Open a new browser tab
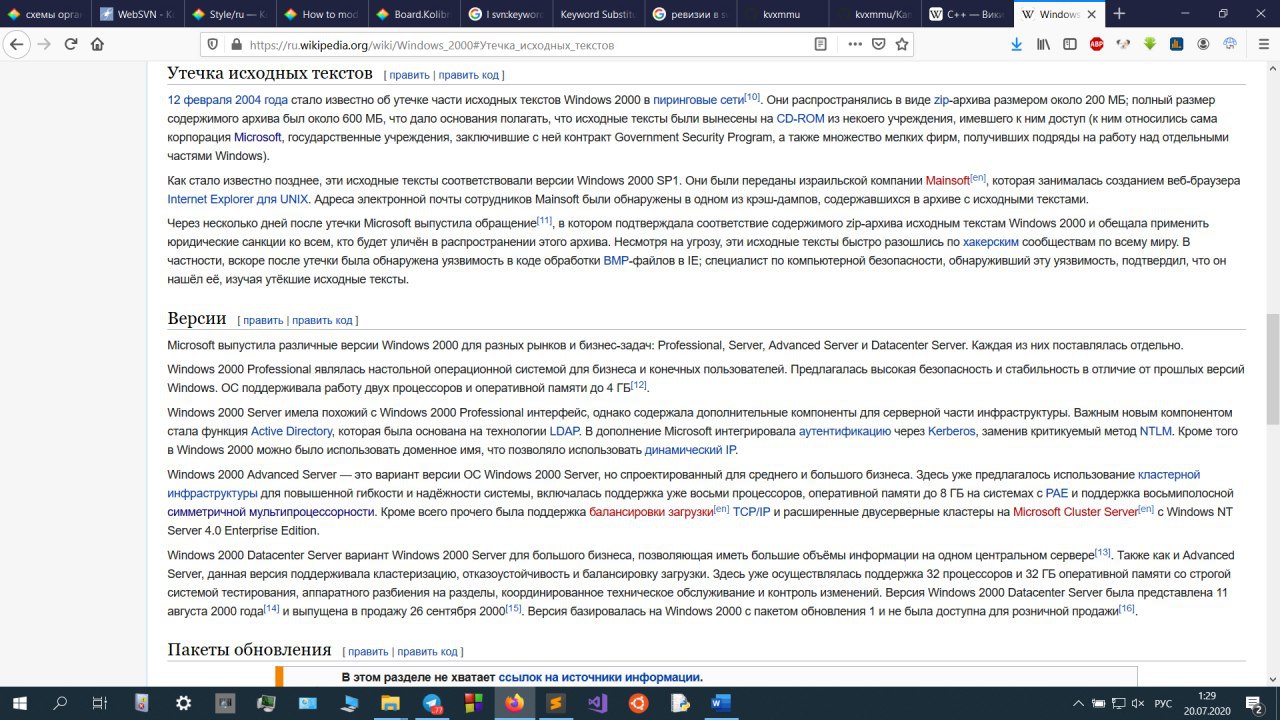Viewport: 1280px width, 720px height. [1118, 14]
